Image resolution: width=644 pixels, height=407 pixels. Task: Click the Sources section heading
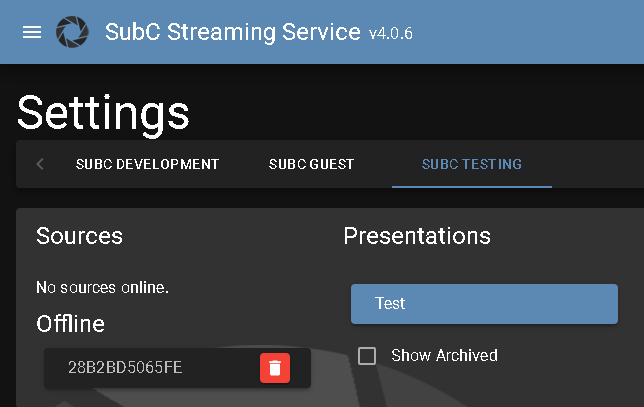click(79, 236)
